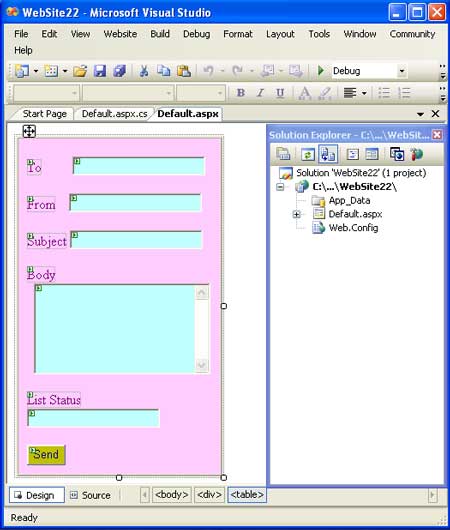Click the Foreground Color 'A' icon
The image size is (450, 530).
point(305,93)
